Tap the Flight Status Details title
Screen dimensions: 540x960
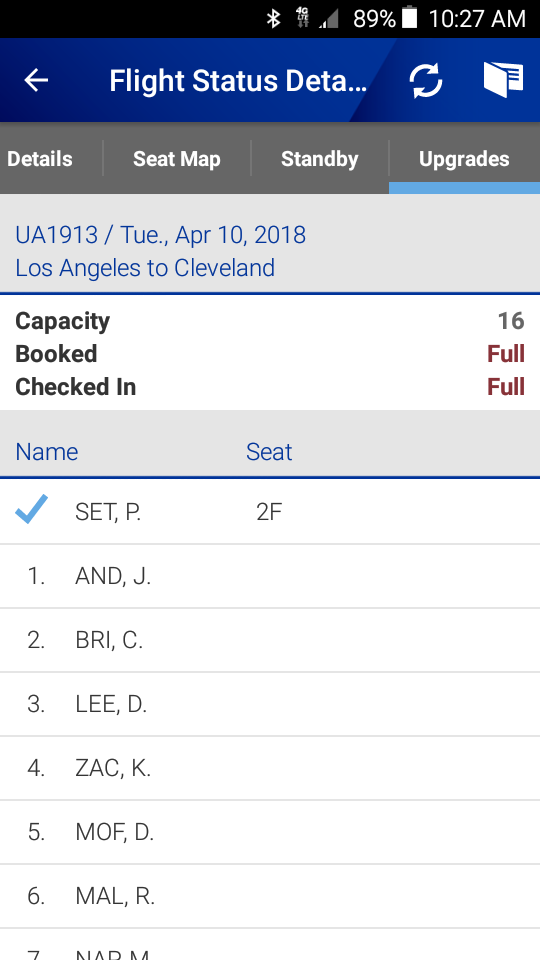(238, 80)
